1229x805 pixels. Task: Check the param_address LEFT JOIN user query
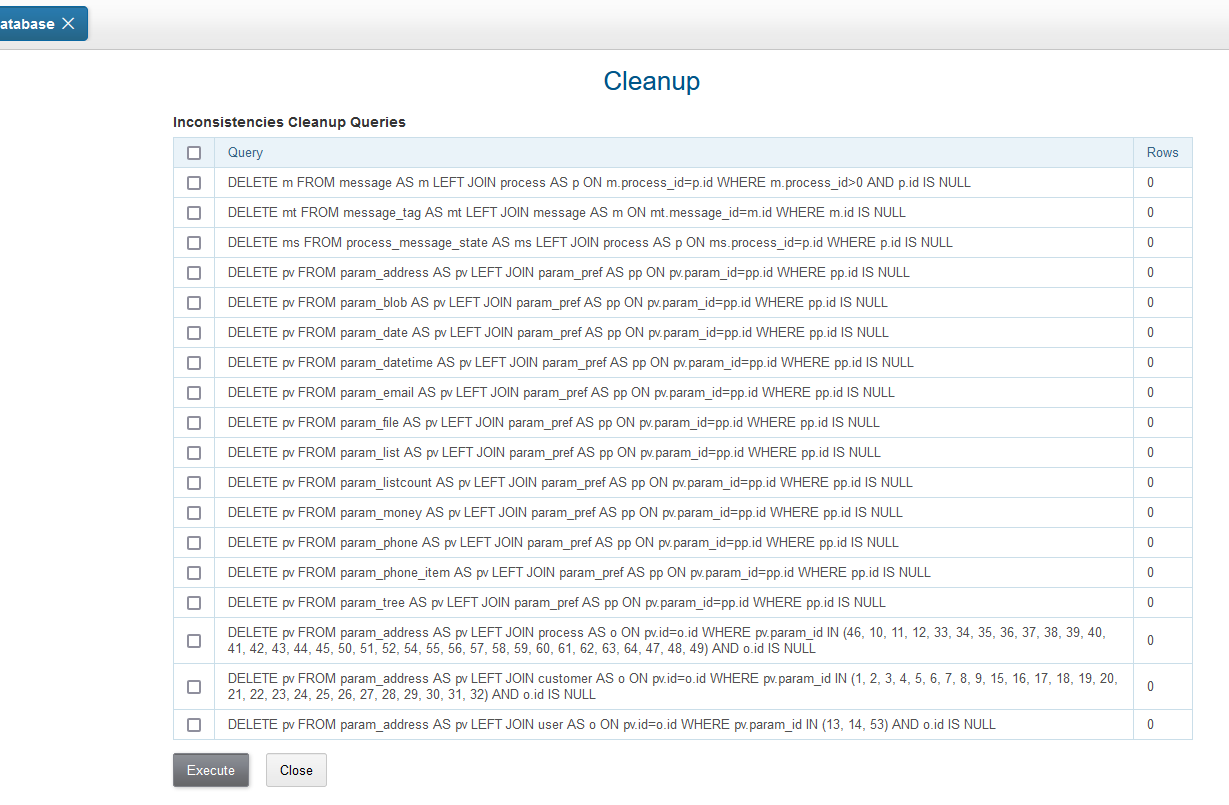[x=194, y=725]
